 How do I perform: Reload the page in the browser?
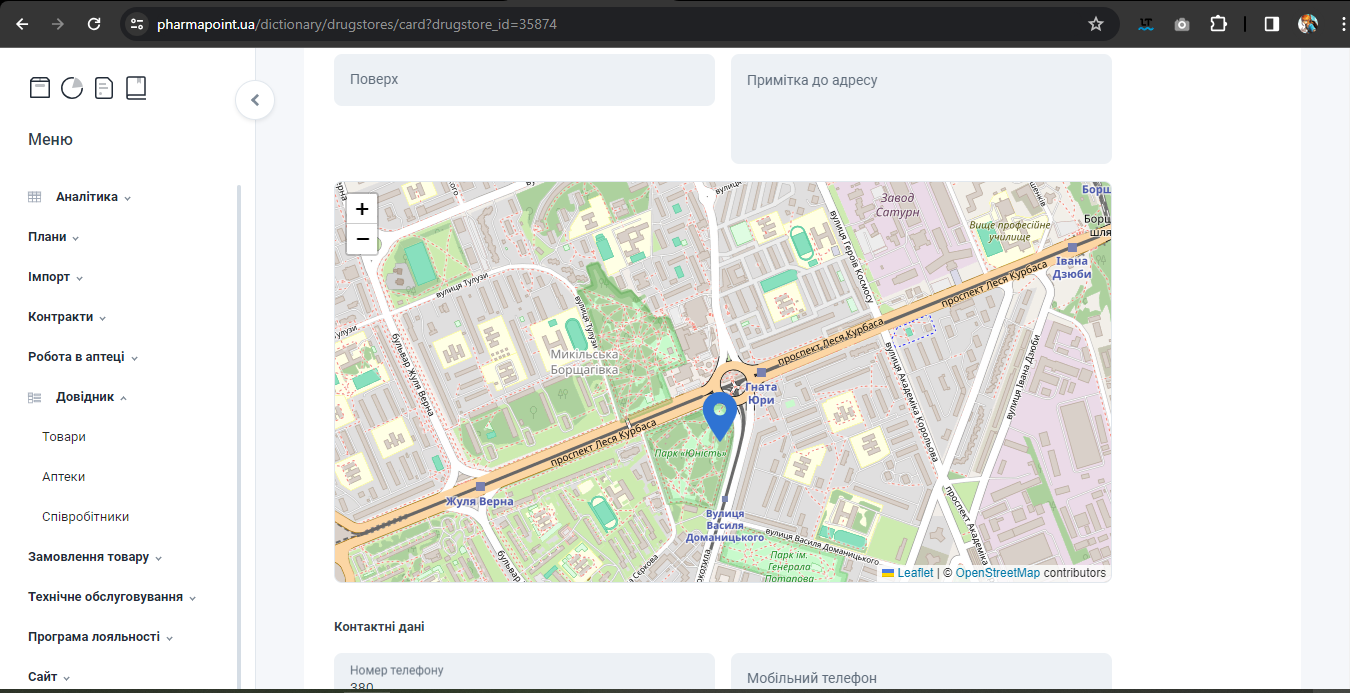94,24
